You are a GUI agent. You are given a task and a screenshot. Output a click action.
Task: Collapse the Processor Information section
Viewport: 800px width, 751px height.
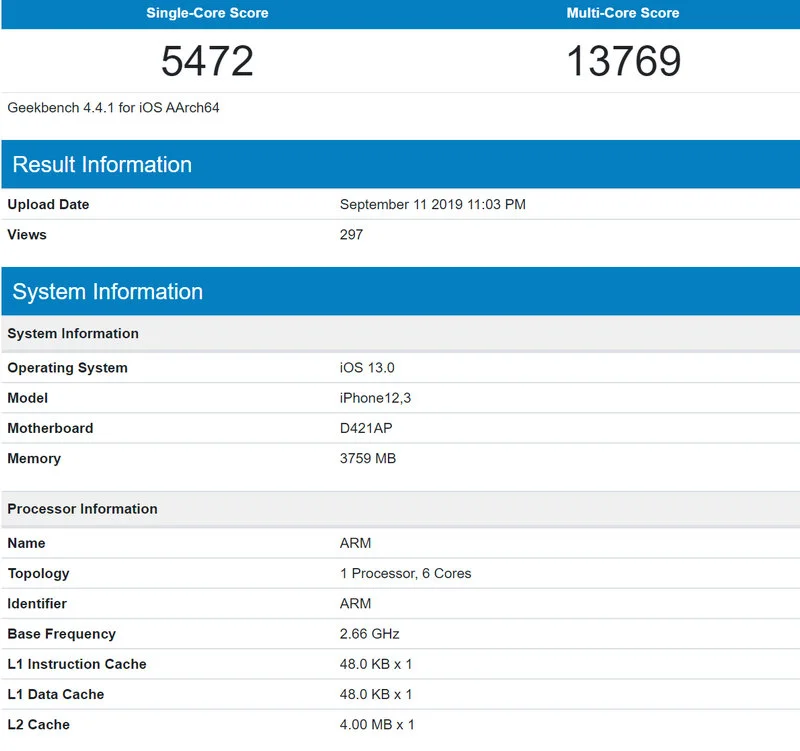click(83, 509)
